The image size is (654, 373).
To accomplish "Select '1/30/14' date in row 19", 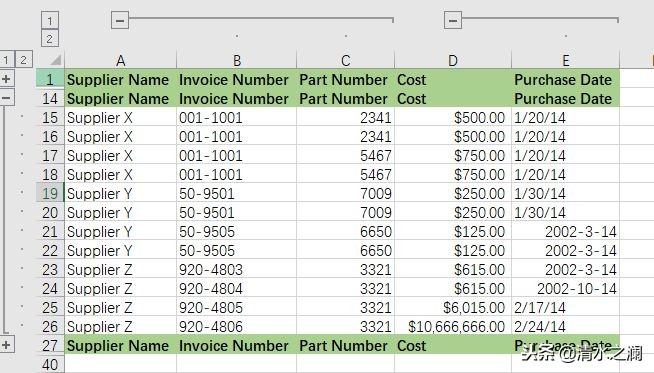I will (x=566, y=193).
